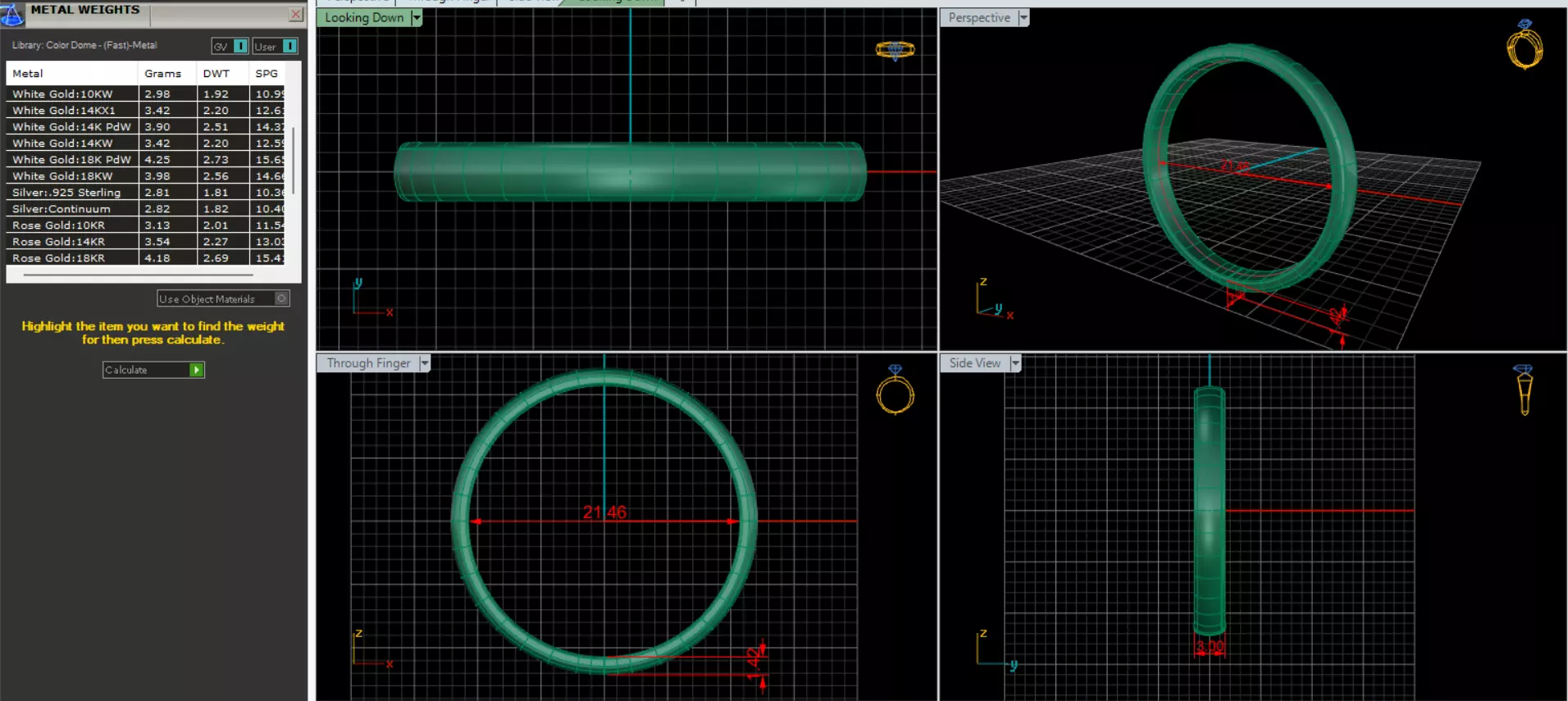
Task: Select the Side View viewport label
Action: [x=975, y=363]
